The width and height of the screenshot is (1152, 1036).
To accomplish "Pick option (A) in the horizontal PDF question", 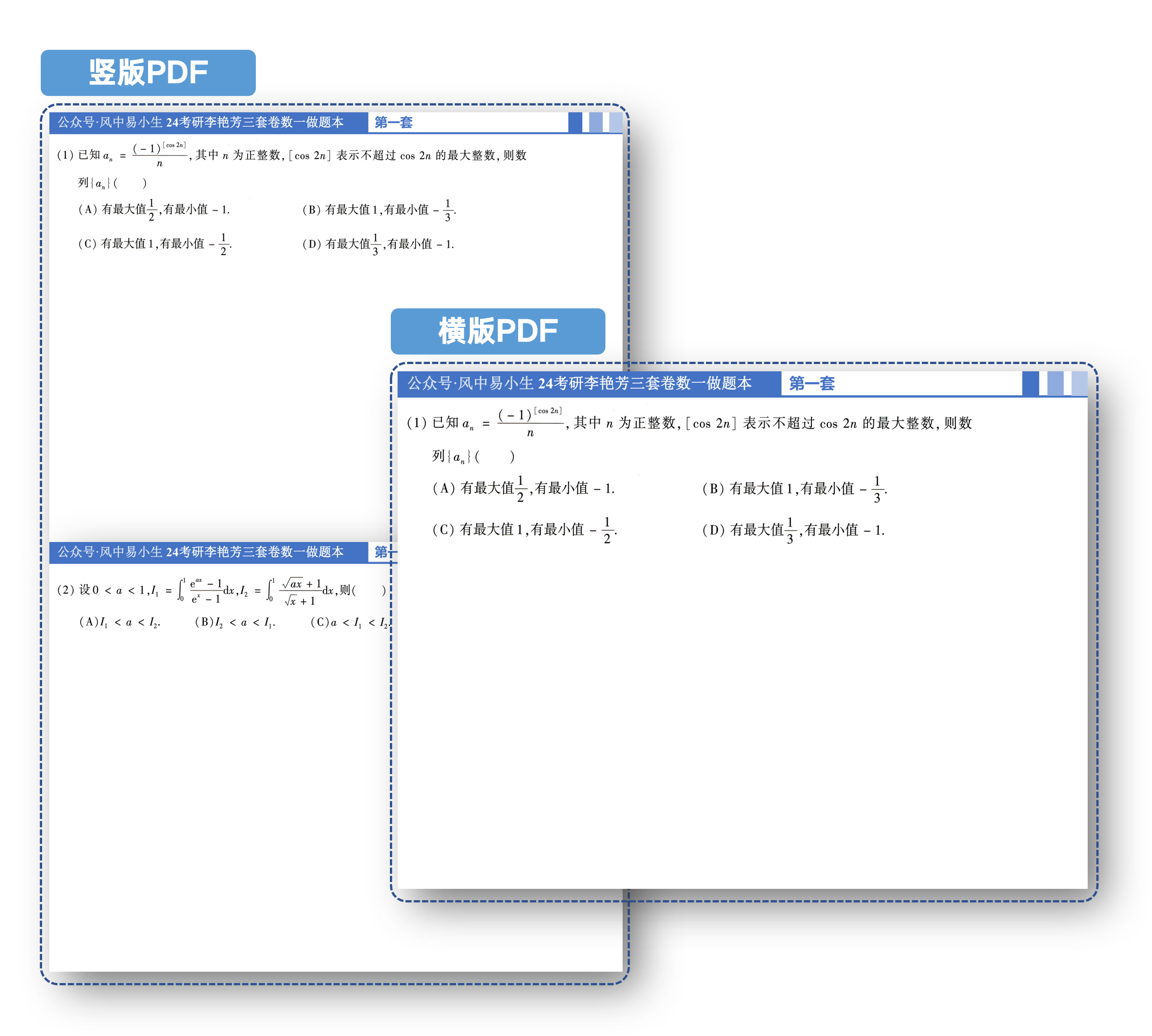I will (523, 489).
